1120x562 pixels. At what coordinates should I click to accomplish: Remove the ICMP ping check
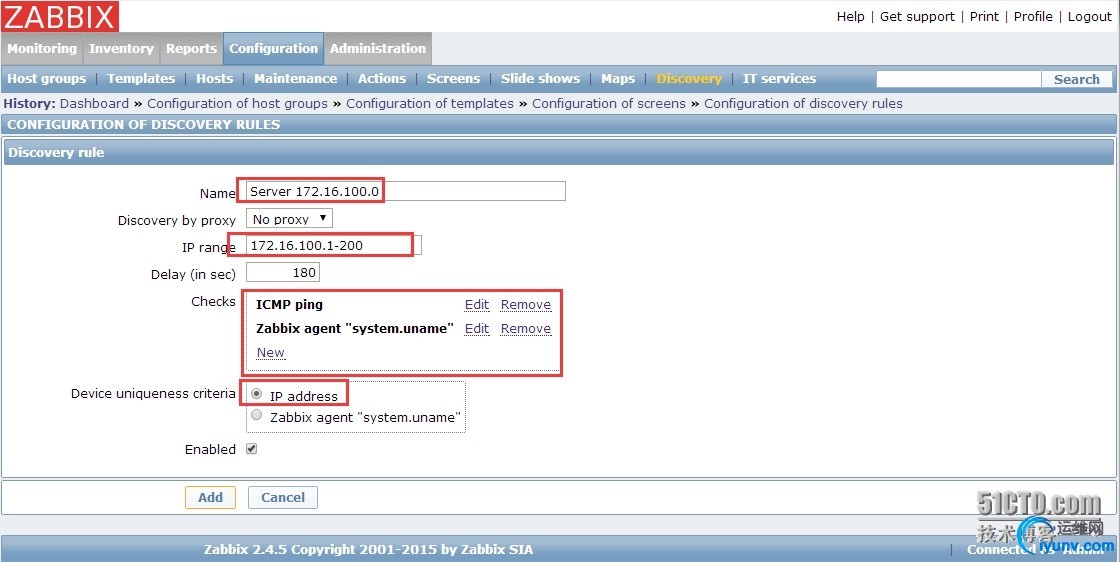(526, 305)
